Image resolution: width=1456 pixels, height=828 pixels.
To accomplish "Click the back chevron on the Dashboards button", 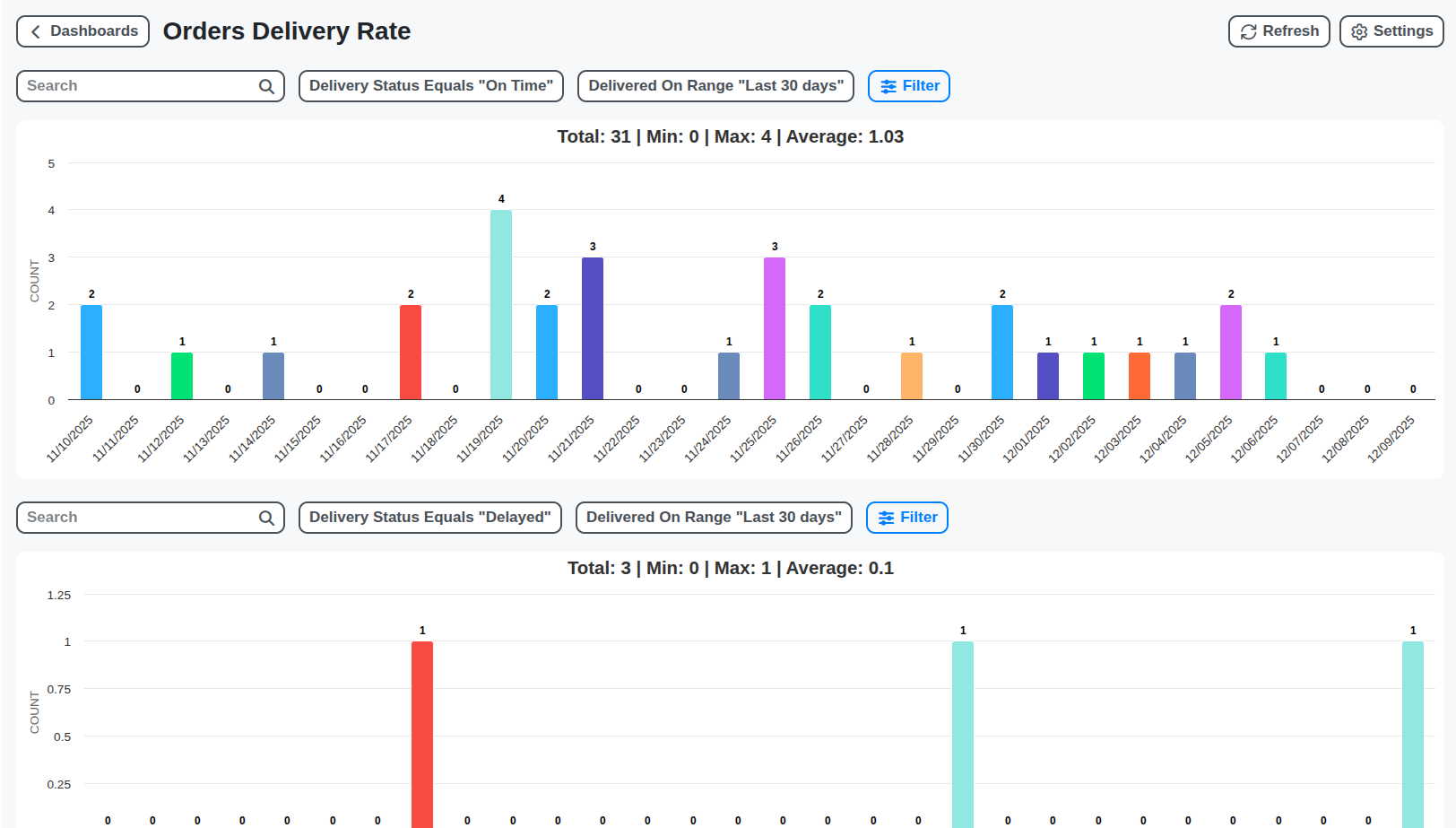I will click(x=34, y=31).
